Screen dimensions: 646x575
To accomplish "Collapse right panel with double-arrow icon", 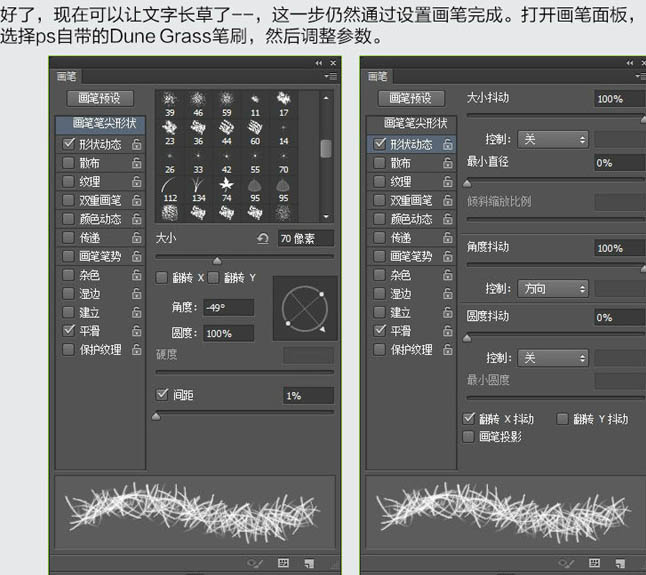I will click(630, 63).
